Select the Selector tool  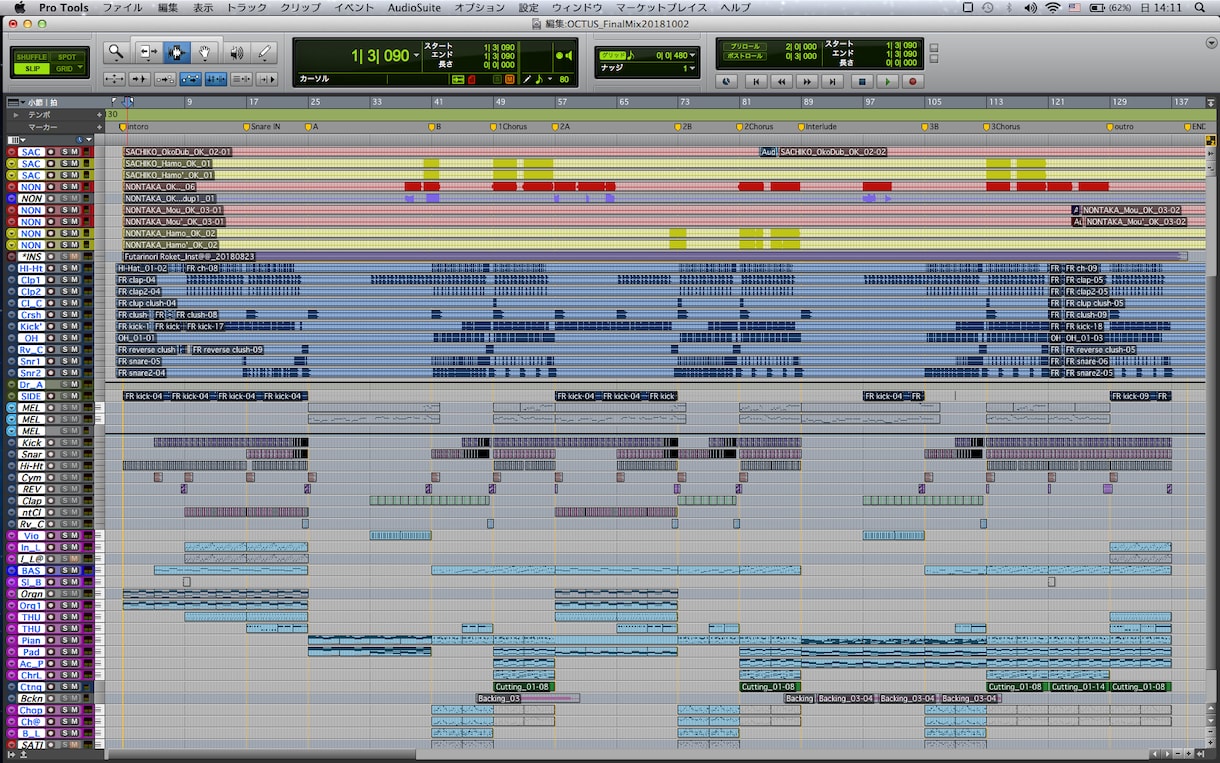[177, 52]
